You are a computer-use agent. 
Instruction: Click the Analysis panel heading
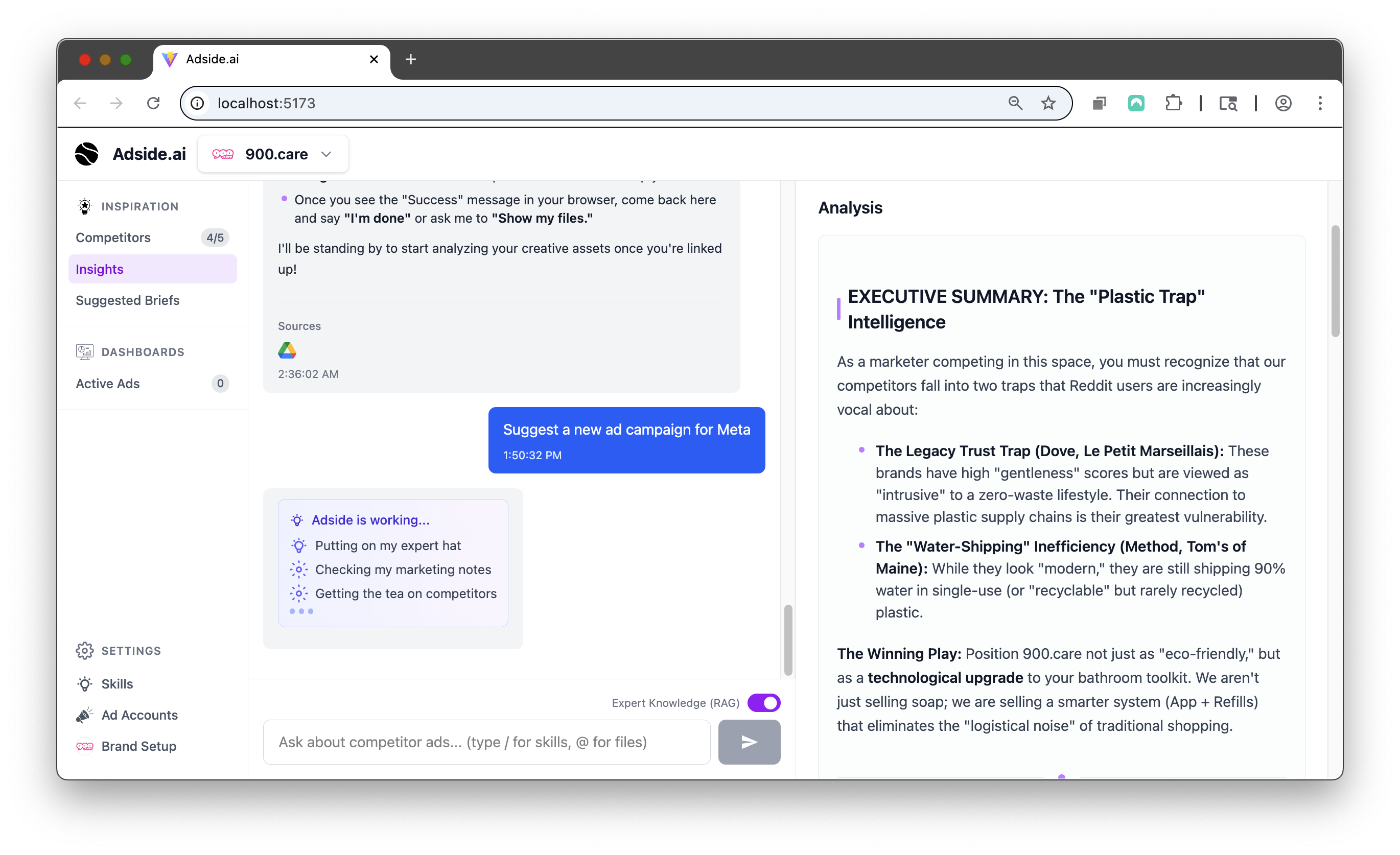pyautogui.click(x=850, y=208)
